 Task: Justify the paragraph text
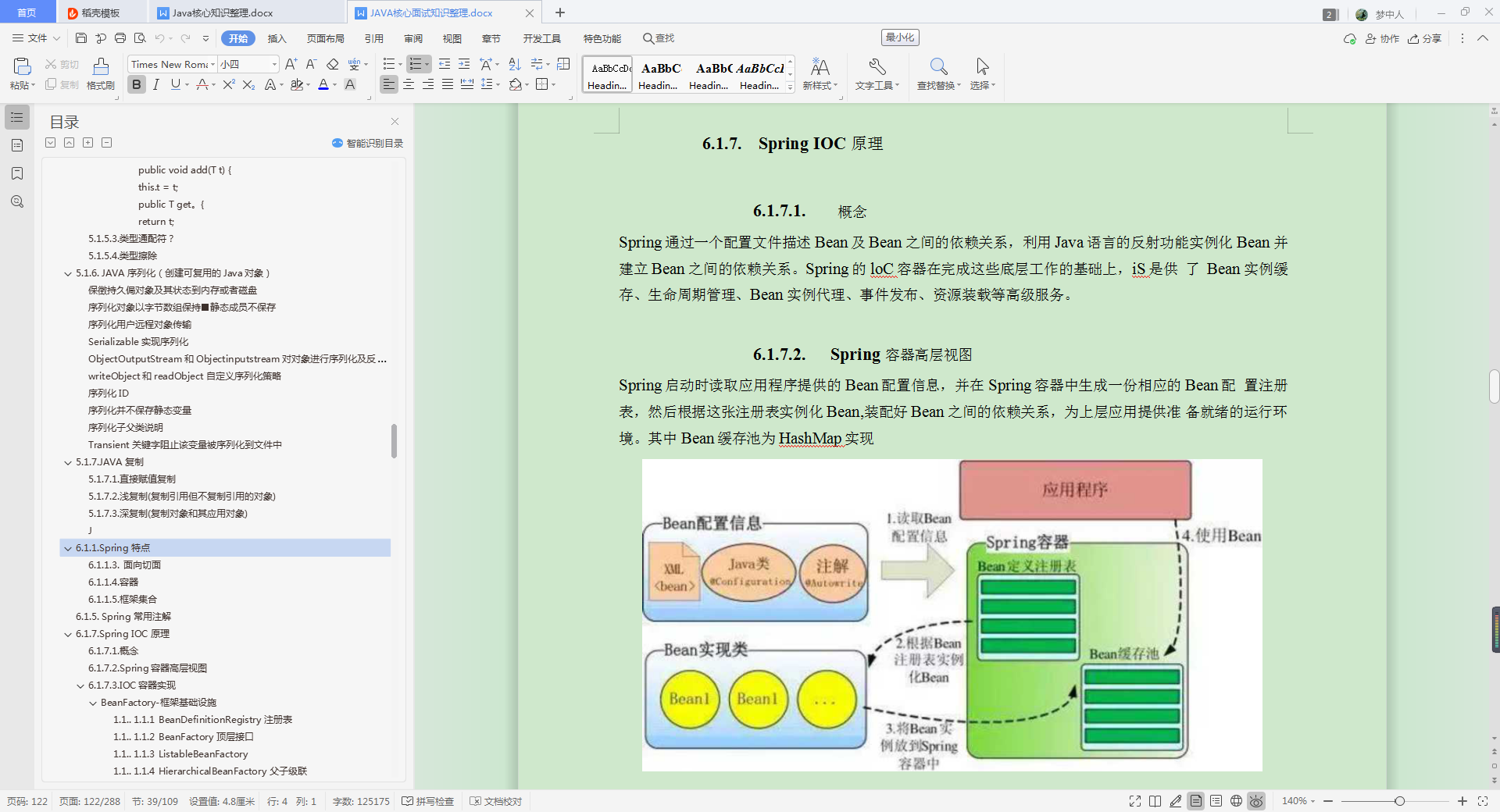coord(448,84)
